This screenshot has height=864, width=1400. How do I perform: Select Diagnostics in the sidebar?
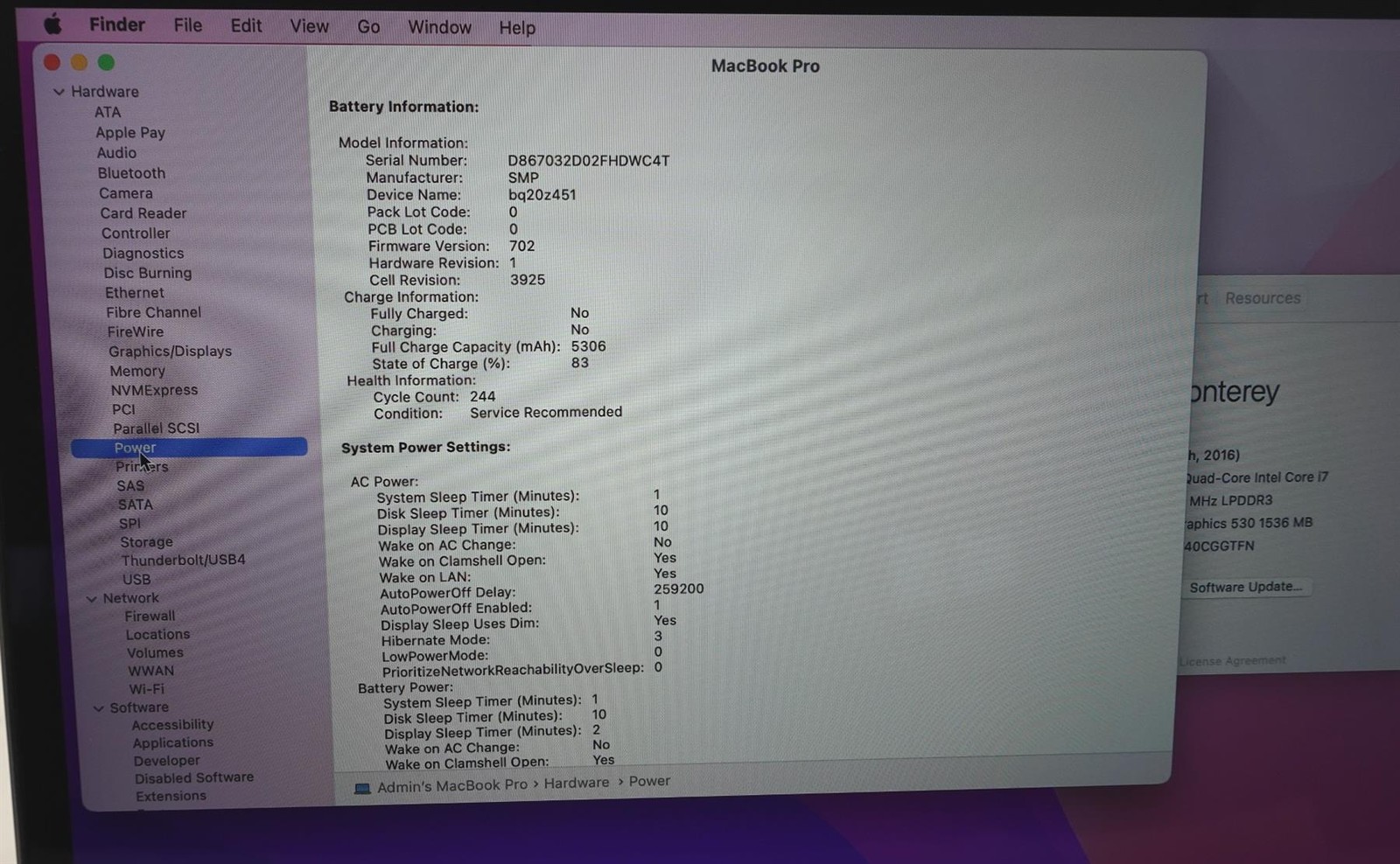click(x=143, y=254)
